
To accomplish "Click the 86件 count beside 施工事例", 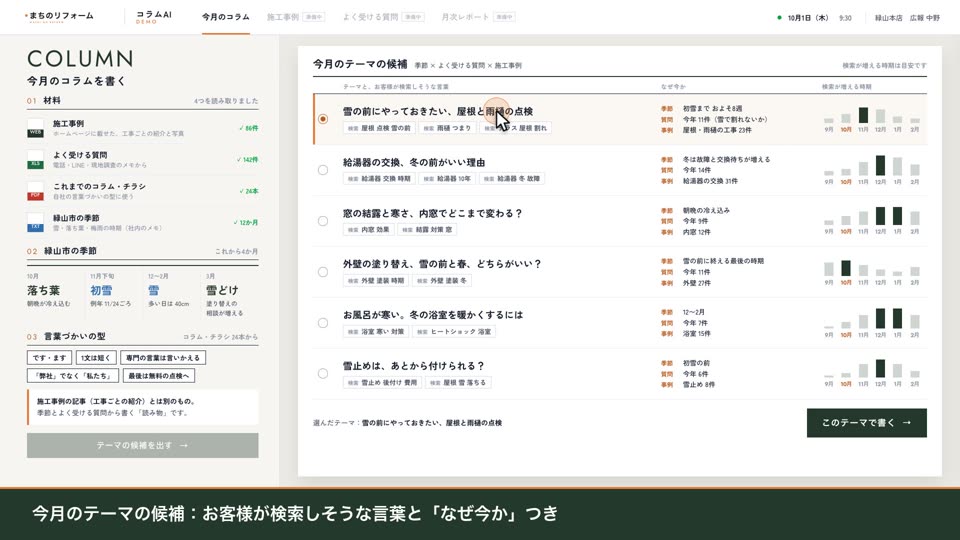I will pos(249,129).
